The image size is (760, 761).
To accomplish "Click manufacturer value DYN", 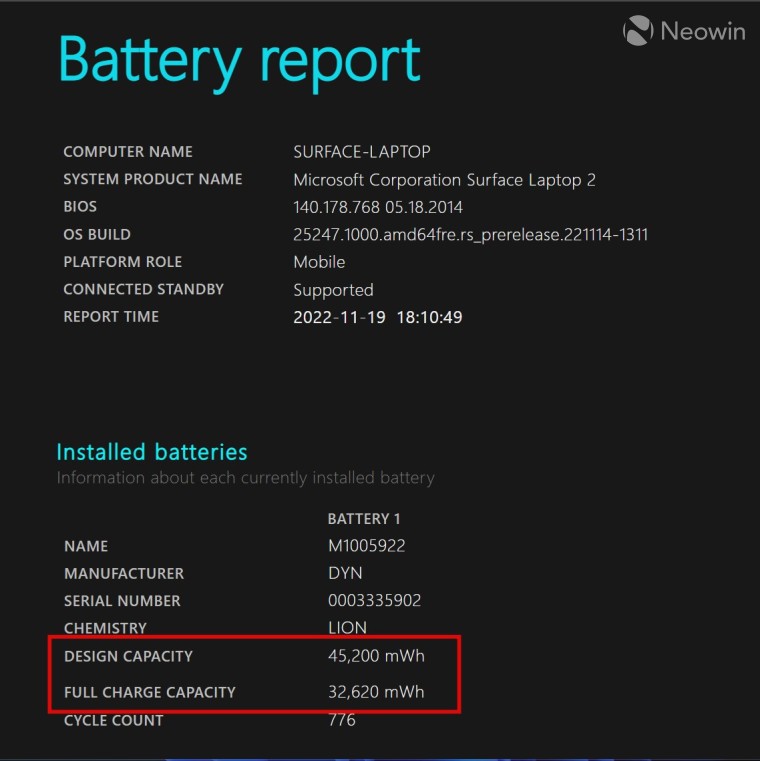I will 345,573.
